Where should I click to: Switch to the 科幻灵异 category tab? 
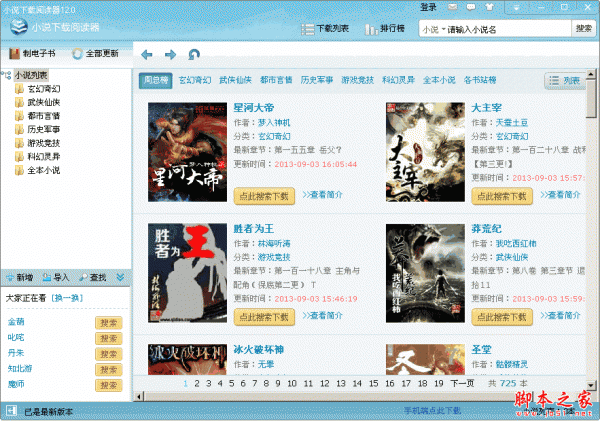[398, 80]
